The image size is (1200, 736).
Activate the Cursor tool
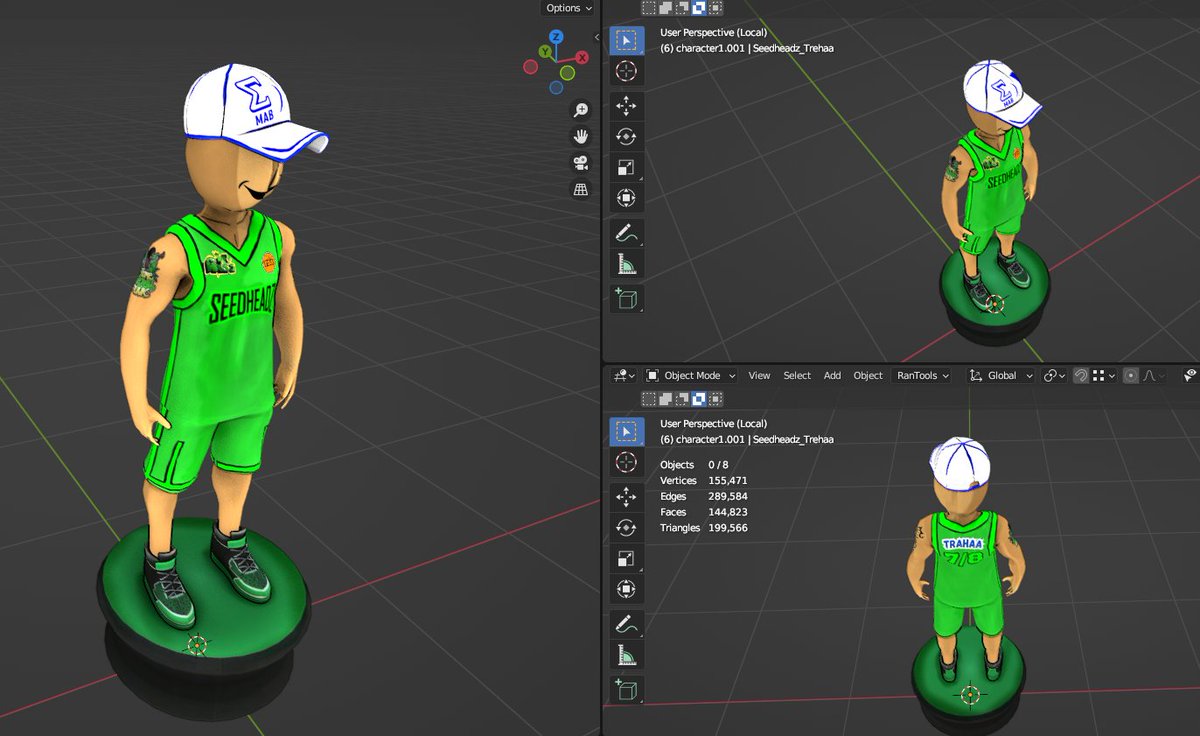point(627,71)
